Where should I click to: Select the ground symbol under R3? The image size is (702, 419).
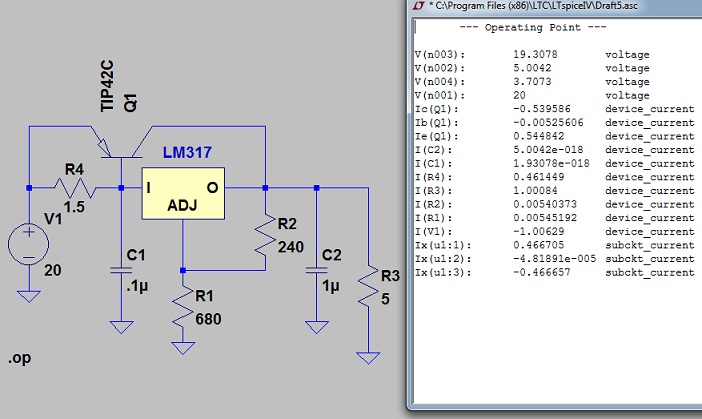[369, 356]
